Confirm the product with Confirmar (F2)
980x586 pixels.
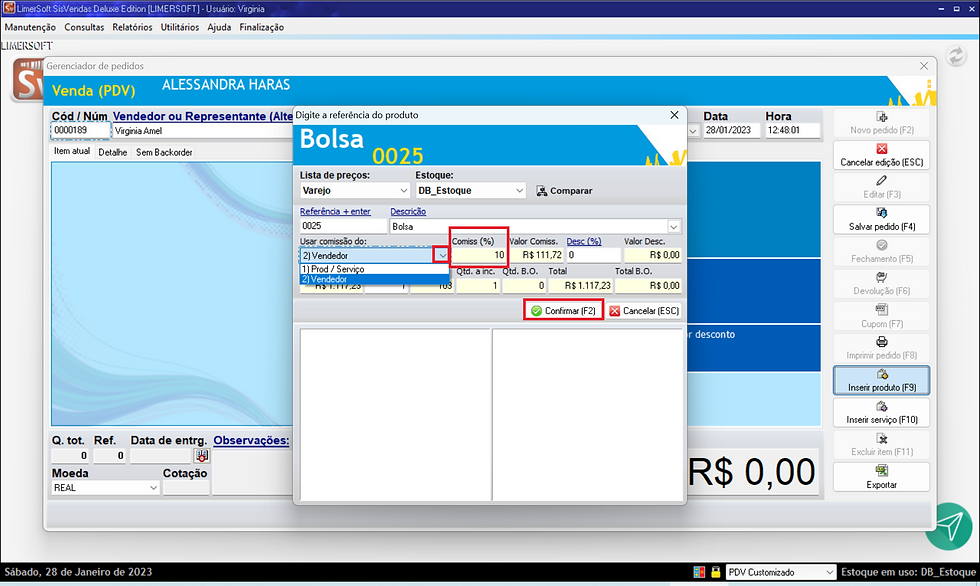pos(563,310)
